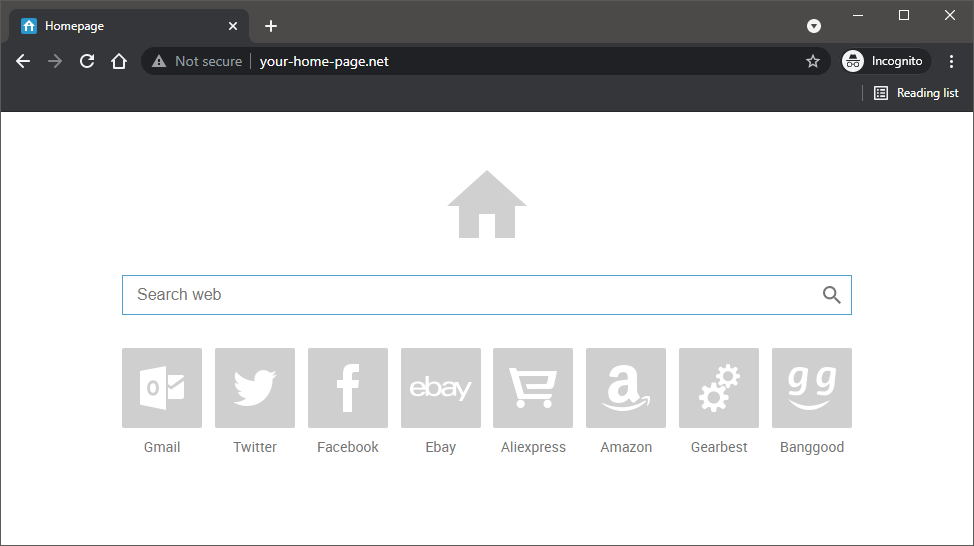
Task: Open the Facebook shortcut tile
Action: pyautogui.click(x=348, y=388)
